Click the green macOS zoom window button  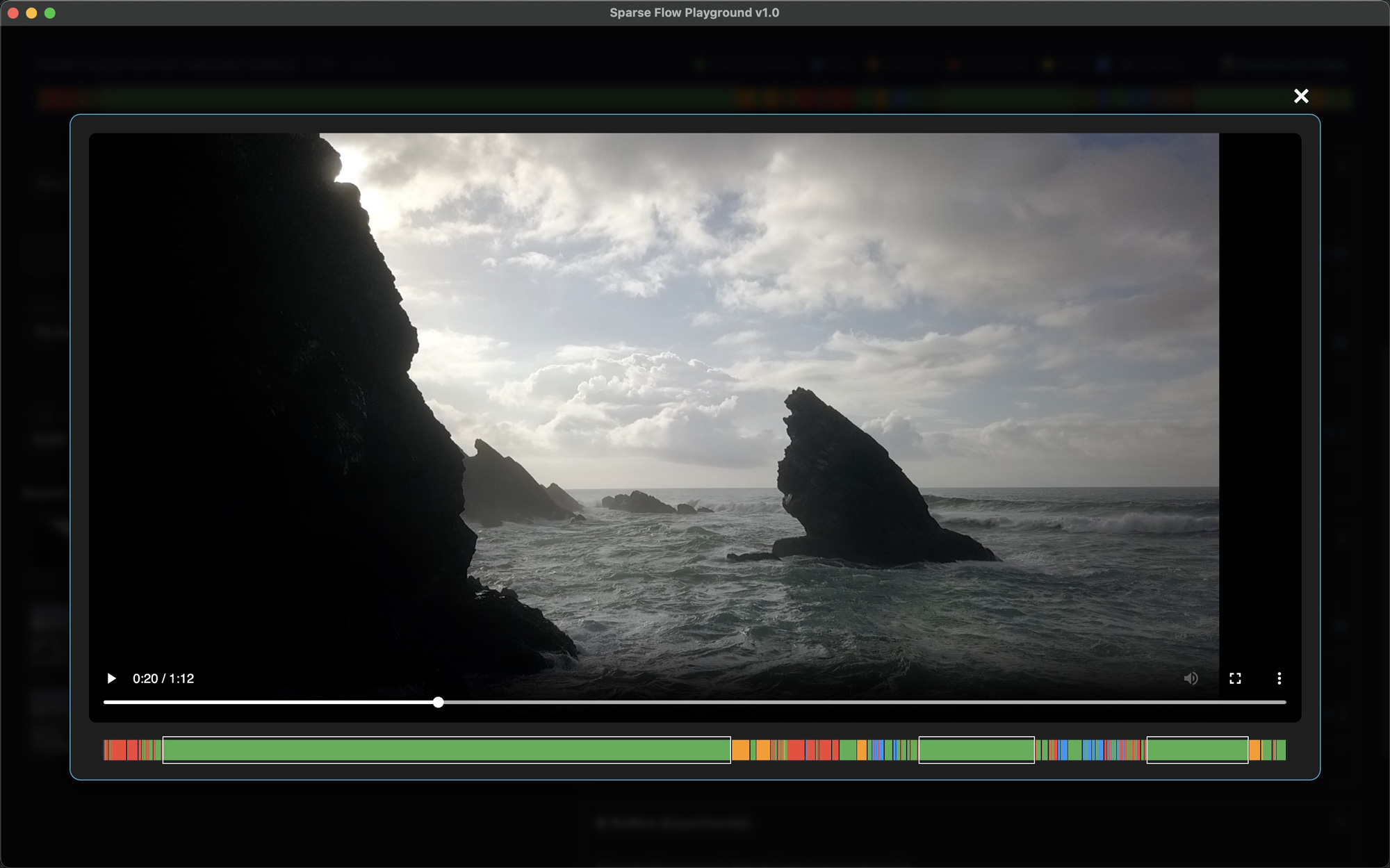point(50,13)
